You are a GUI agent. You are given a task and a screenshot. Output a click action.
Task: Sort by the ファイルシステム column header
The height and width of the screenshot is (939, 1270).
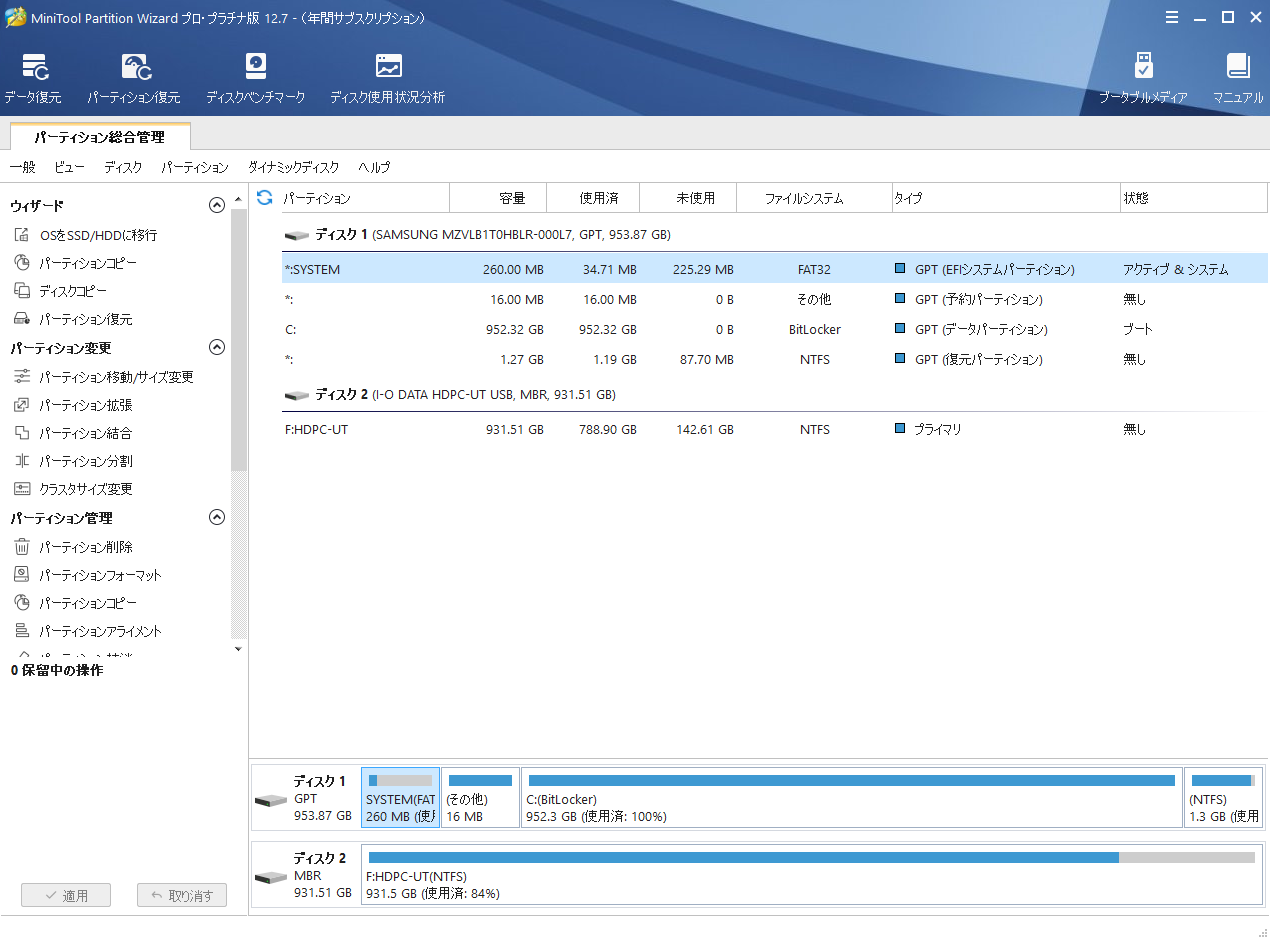pyautogui.click(x=814, y=198)
